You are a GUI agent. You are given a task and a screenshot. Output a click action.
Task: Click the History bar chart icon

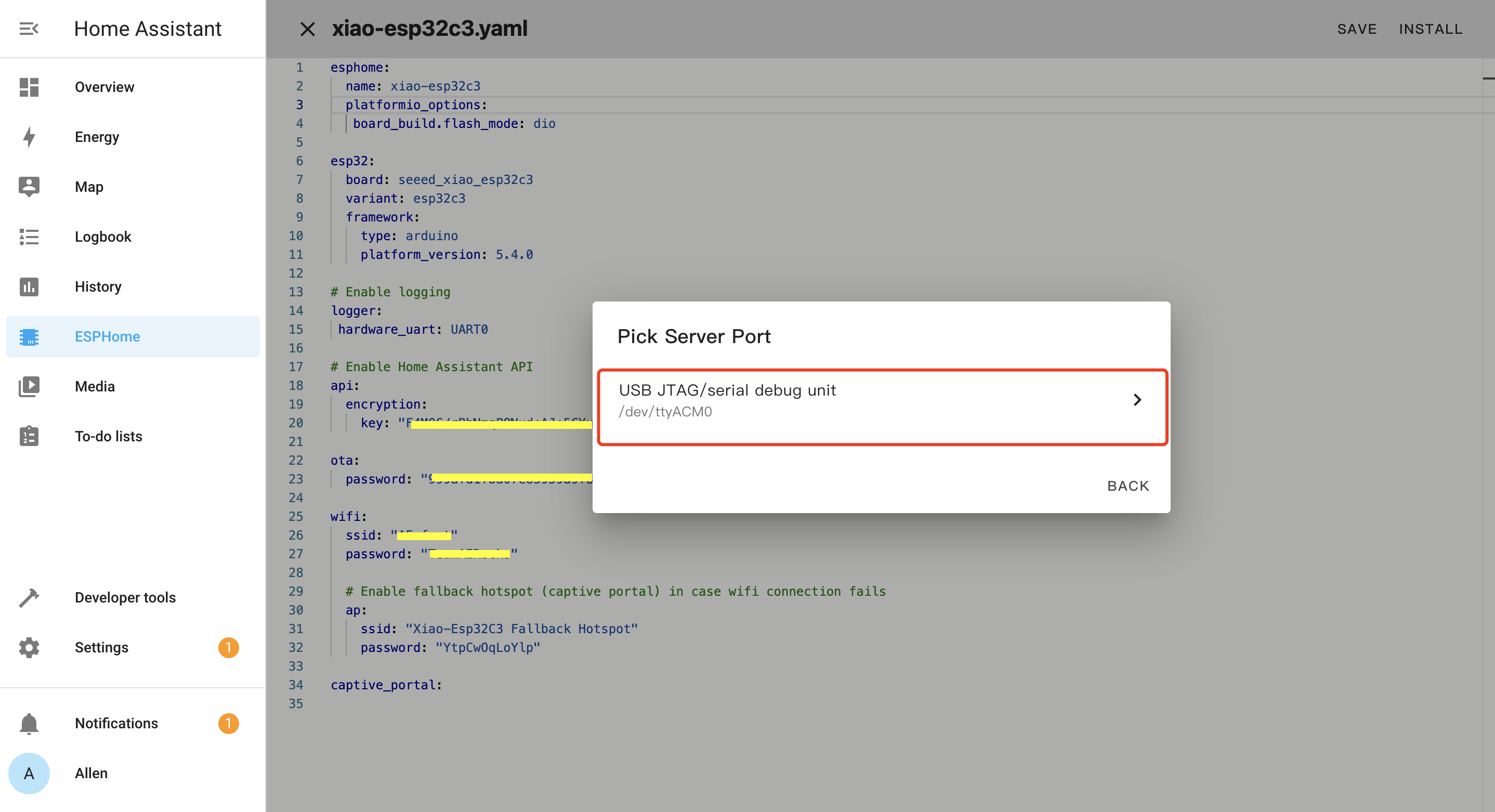tap(29, 287)
